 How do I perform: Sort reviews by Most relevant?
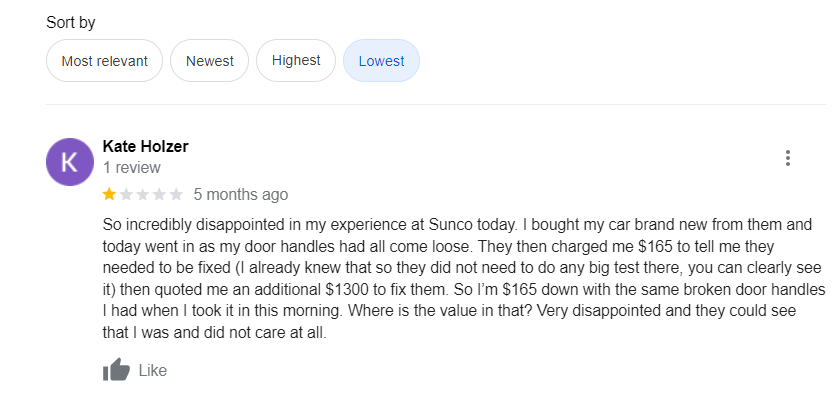(x=104, y=61)
